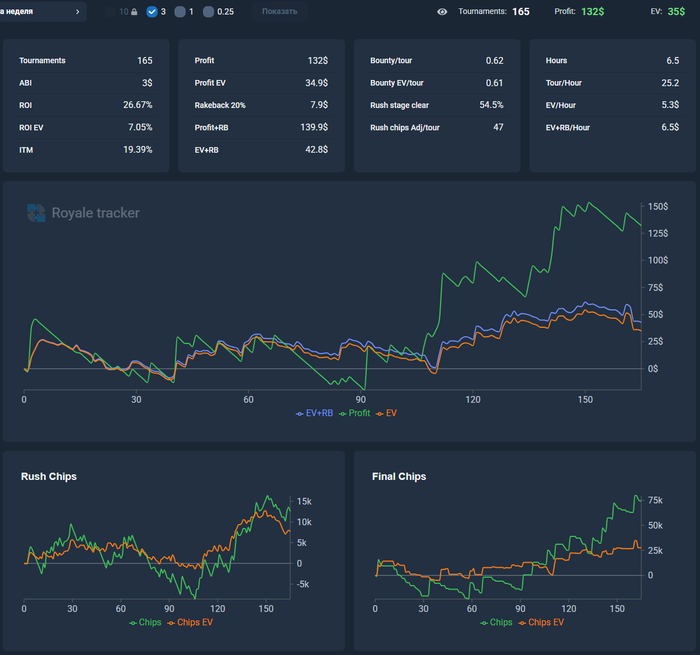Enable the 0.25 buy-in checkbox
Image resolution: width=700 pixels, height=655 pixels.
(x=208, y=12)
